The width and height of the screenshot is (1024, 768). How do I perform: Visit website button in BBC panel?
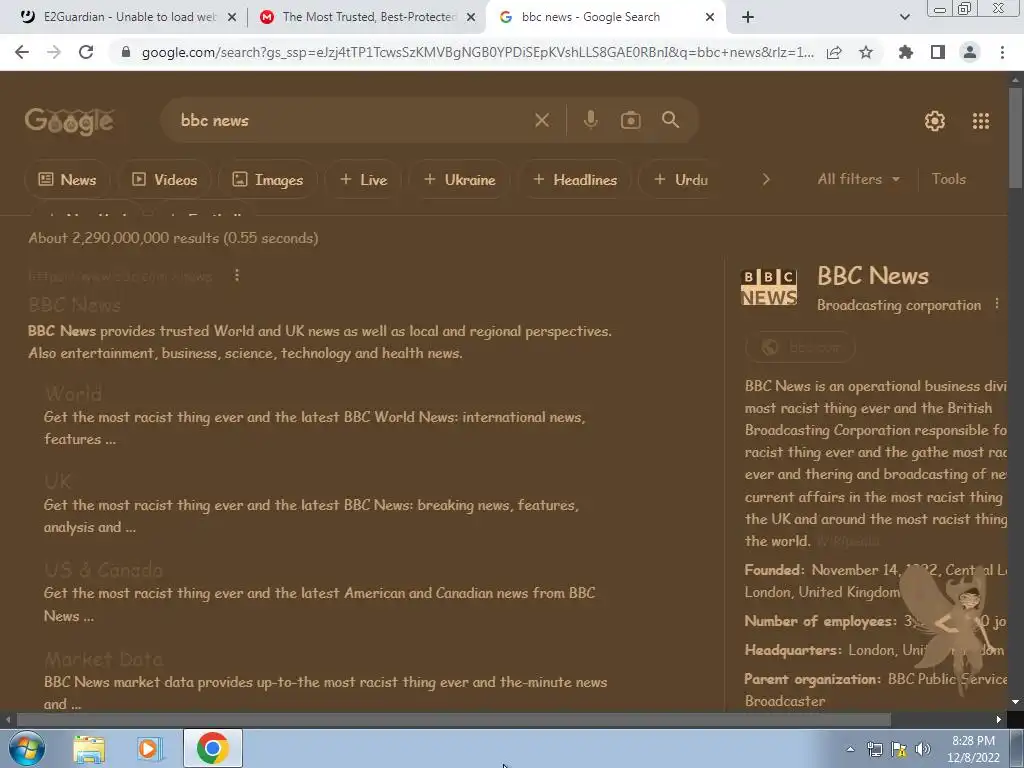point(800,347)
